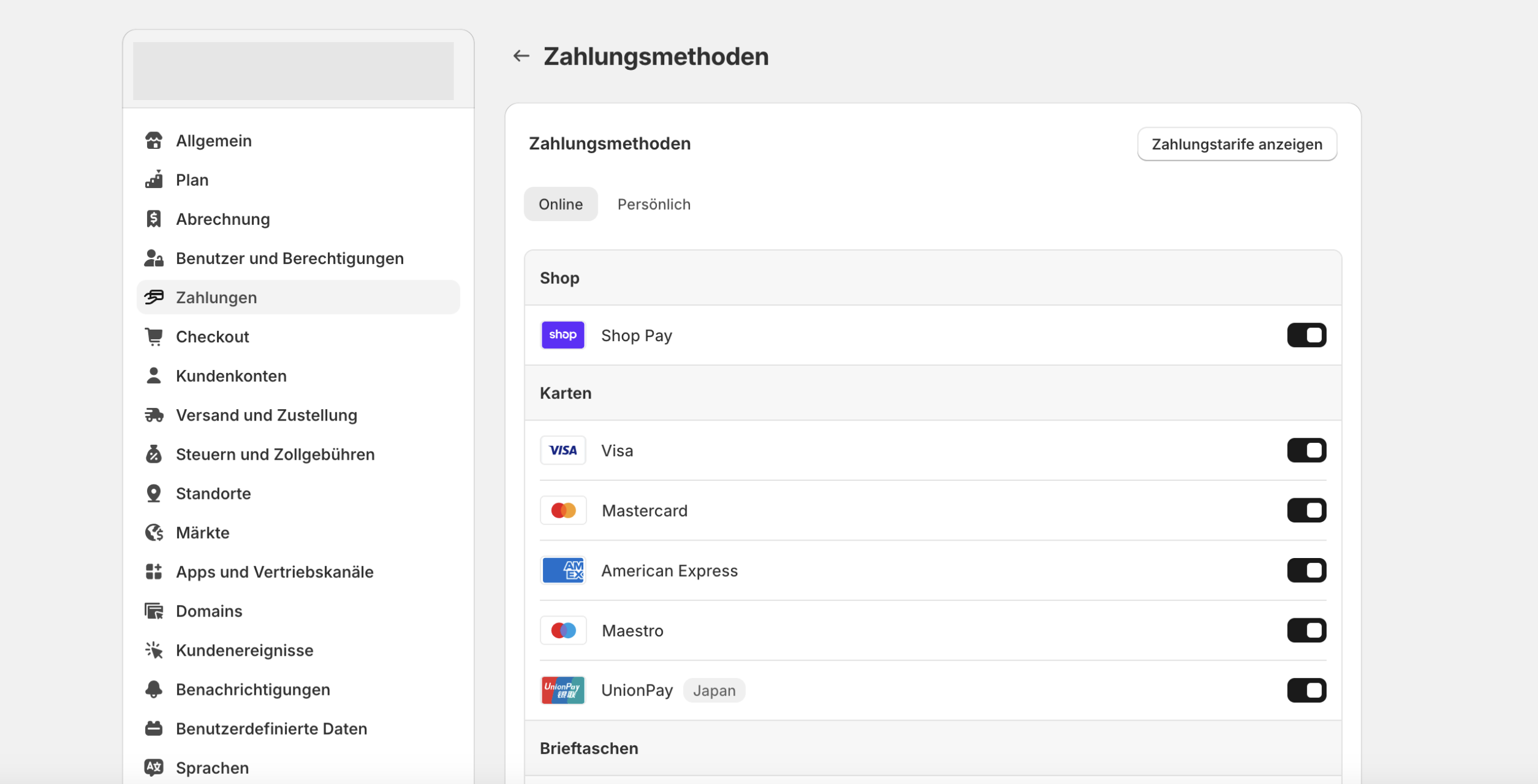Click the Plan chart icon

[x=154, y=180]
